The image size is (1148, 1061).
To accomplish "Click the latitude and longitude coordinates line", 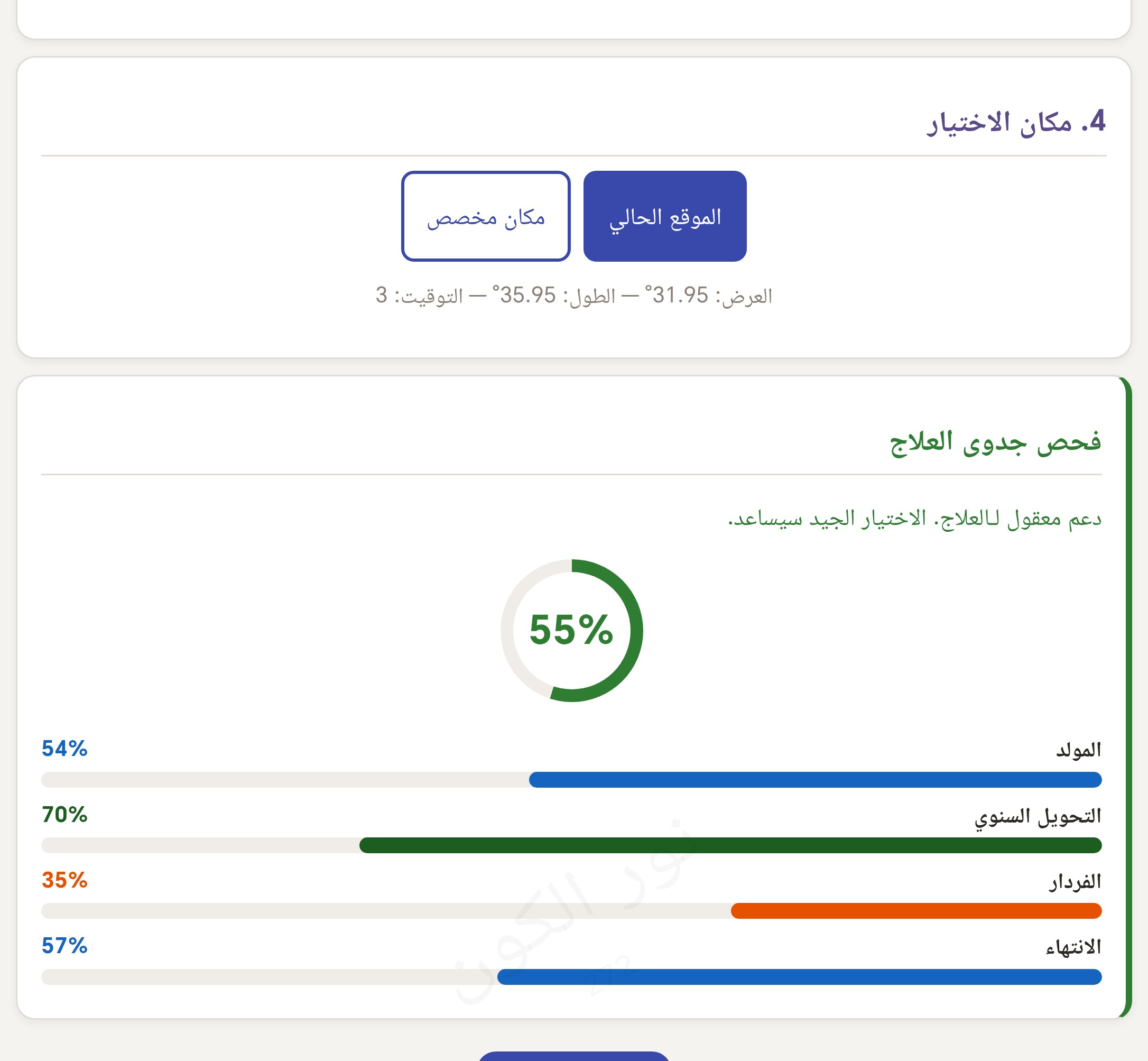I will point(574,296).
